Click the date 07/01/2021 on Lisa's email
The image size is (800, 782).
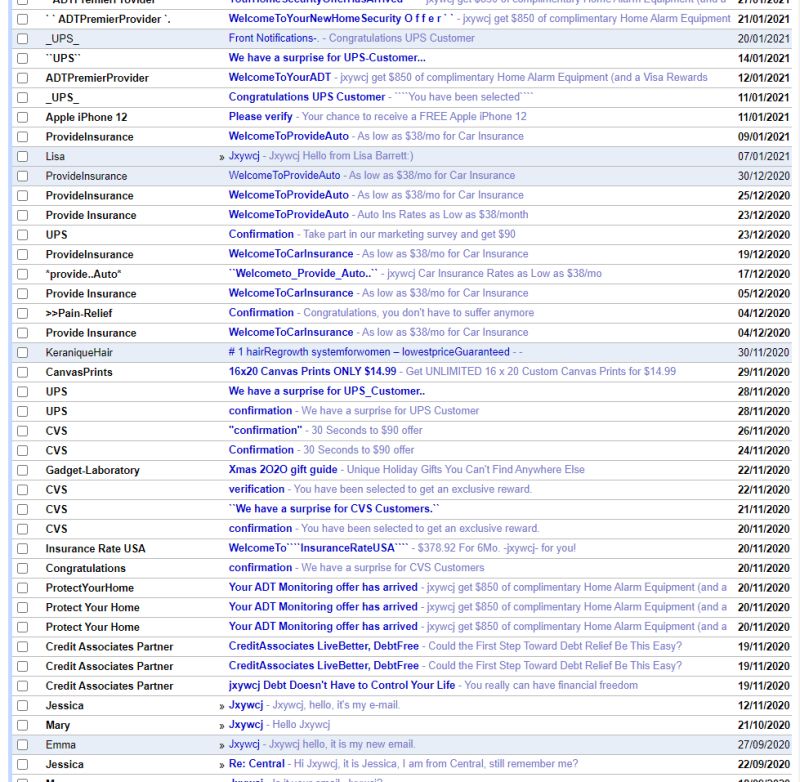tap(763, 157)
